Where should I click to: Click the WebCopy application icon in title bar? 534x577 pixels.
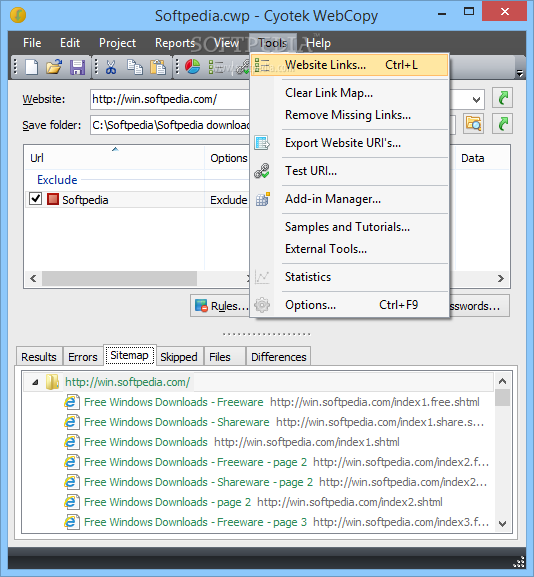18,15
